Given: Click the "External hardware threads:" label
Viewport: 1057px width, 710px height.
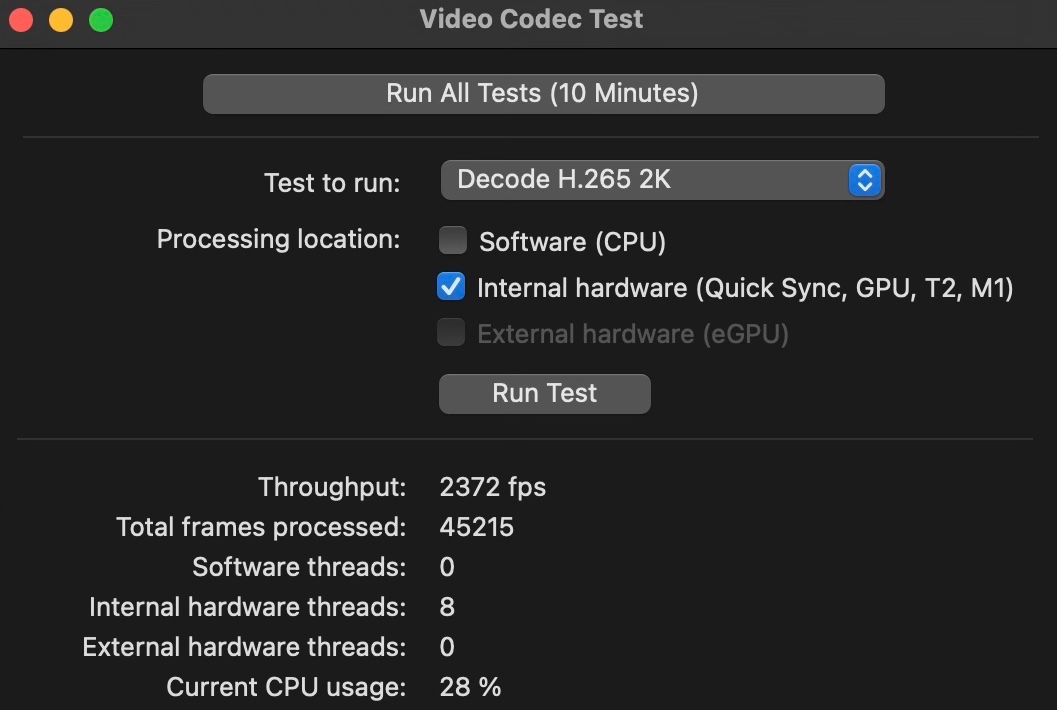Looking at the screenshot, I should pyautogui.click(x=244, y=647).
